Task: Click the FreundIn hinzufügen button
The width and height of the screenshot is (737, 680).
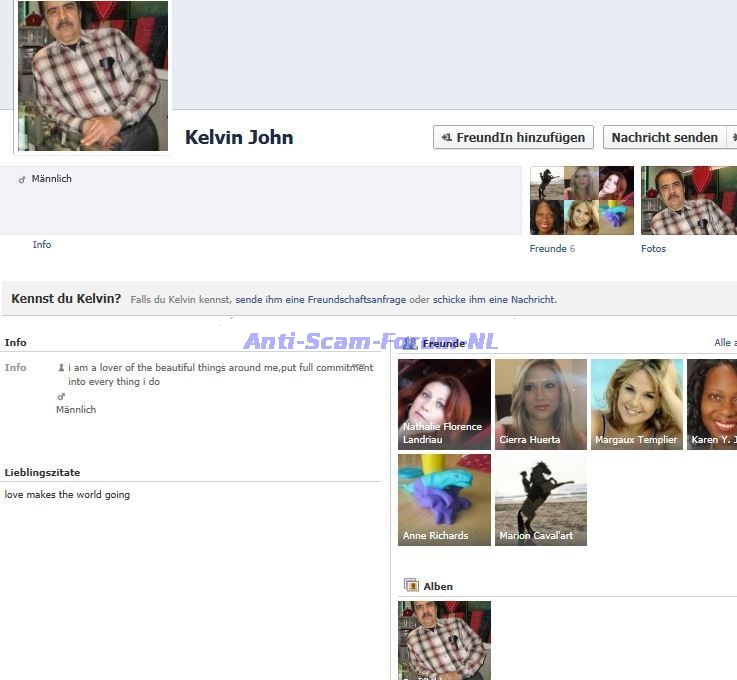Action: (x=513, y=137)
